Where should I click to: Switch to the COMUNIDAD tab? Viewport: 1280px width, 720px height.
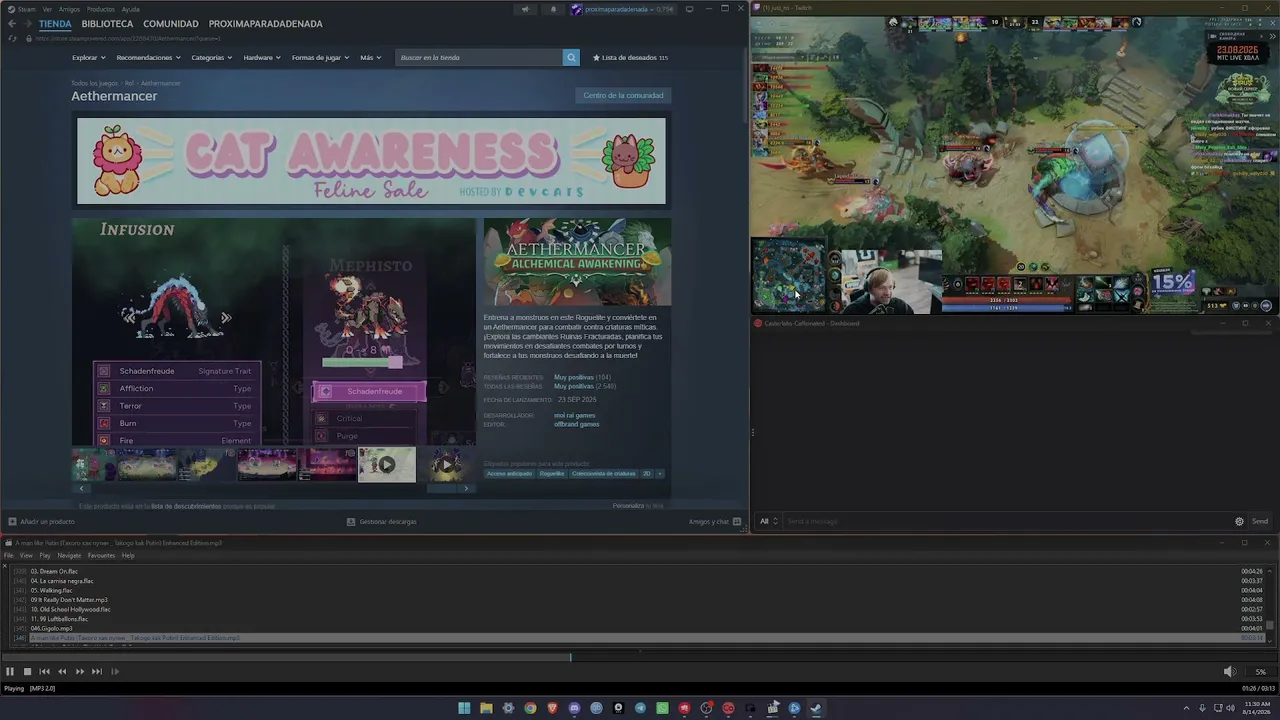[171, 24]
